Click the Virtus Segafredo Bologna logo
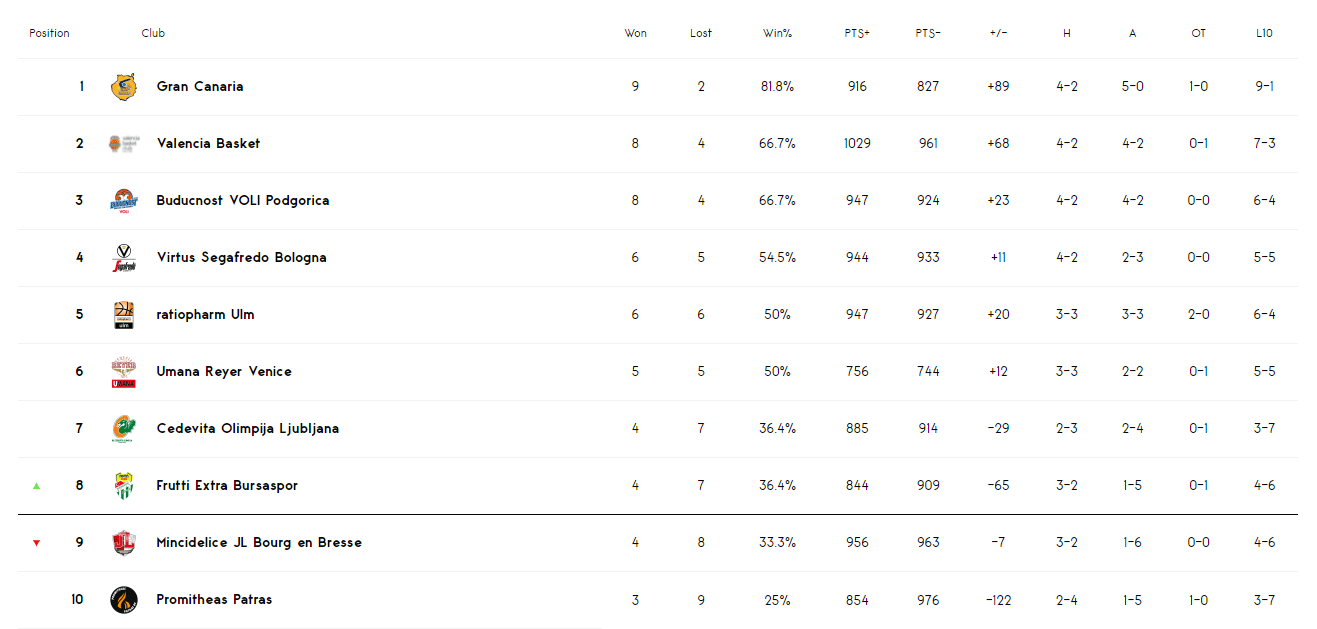Viewport: 1317px width, 629px height. pos(124,258)
